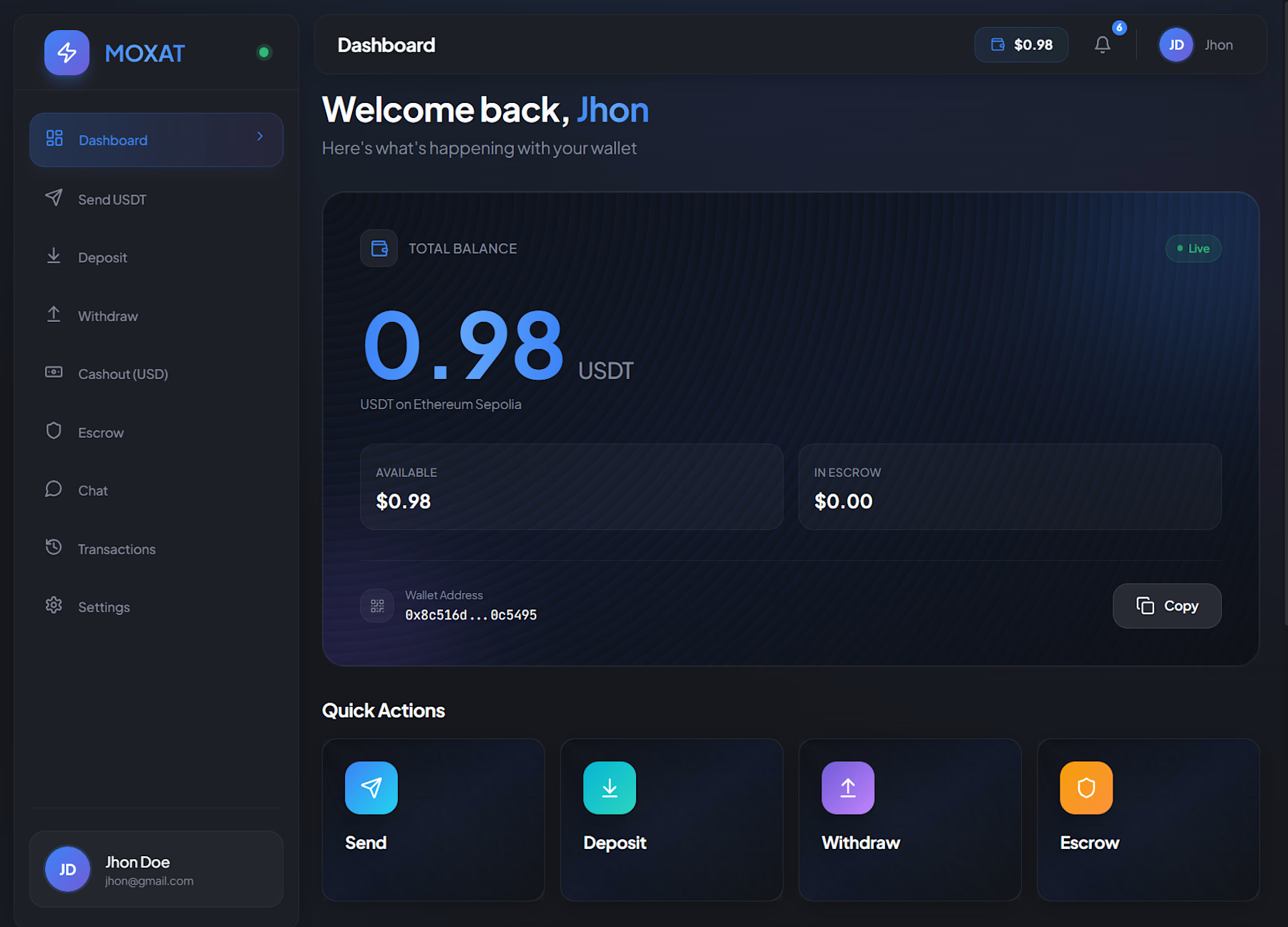Open Settings from sidebar
The height and width of the screenshot is (927, 1288).
[156, 607]
